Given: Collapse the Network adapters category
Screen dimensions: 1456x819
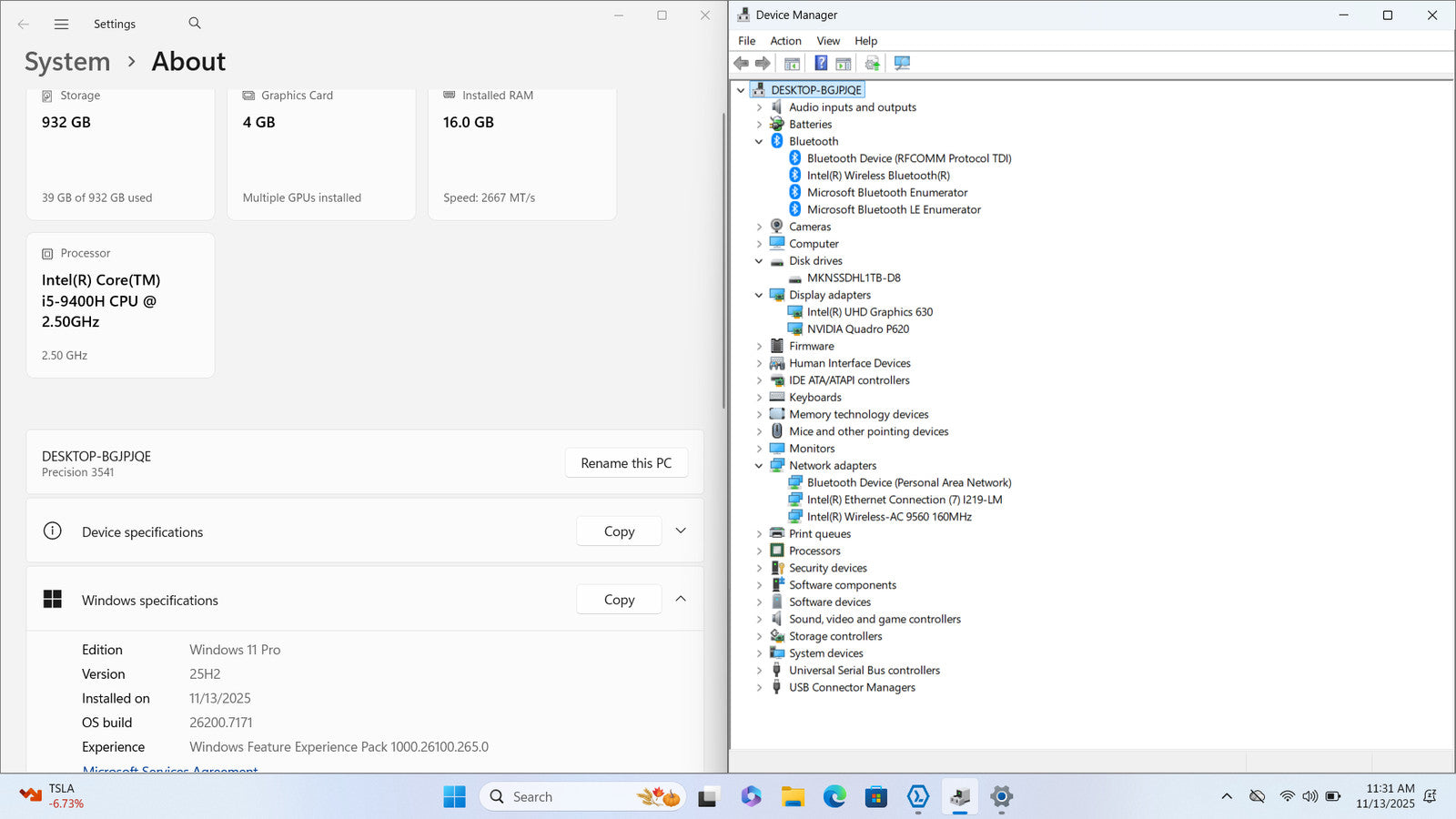Looking at the screenshot, I should [759, 466].
